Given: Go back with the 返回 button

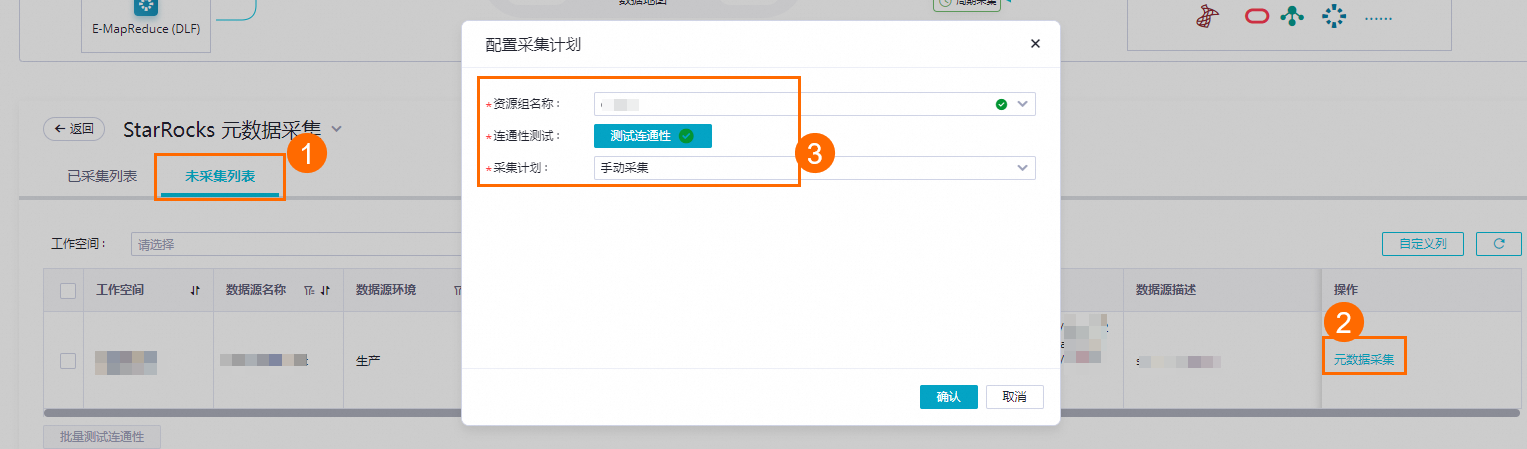Looking at the screenshot, I should pos(74,129).
